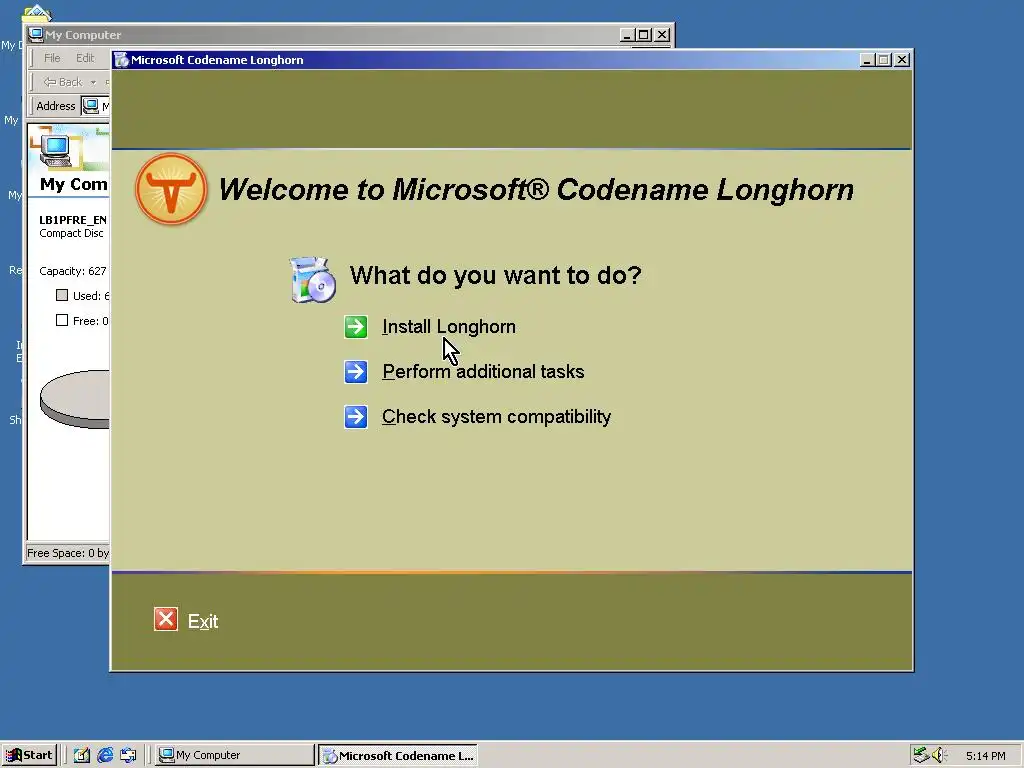Click the computer icon in the Address bar

[91, 106]
